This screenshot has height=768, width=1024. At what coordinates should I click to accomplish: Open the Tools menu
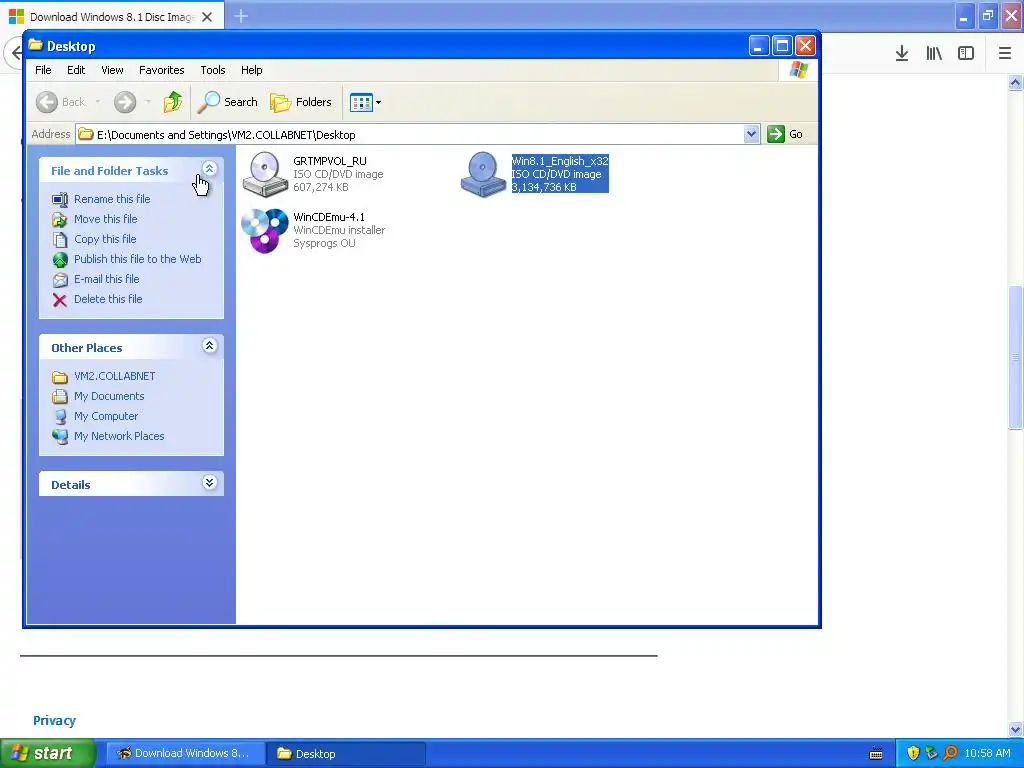(213, 70)
